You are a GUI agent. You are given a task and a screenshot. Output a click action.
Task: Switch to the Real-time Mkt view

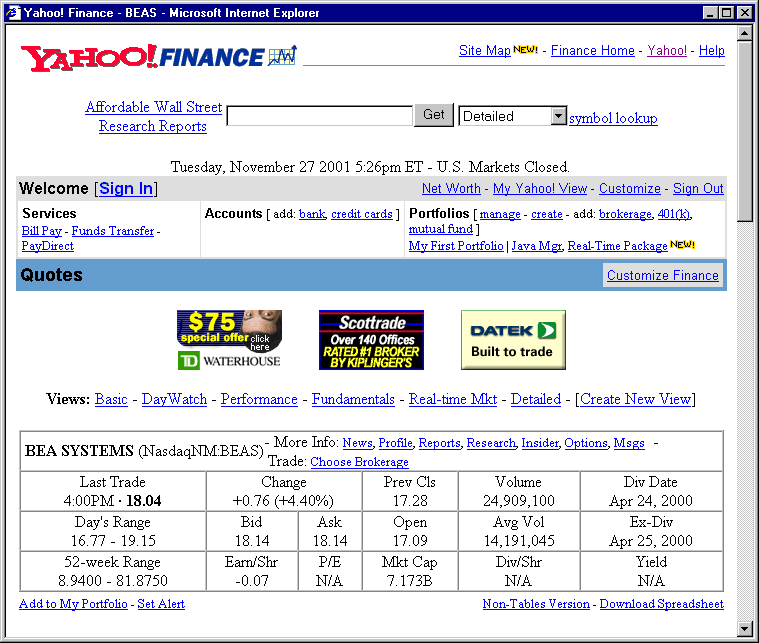click(x=453, y=399)
